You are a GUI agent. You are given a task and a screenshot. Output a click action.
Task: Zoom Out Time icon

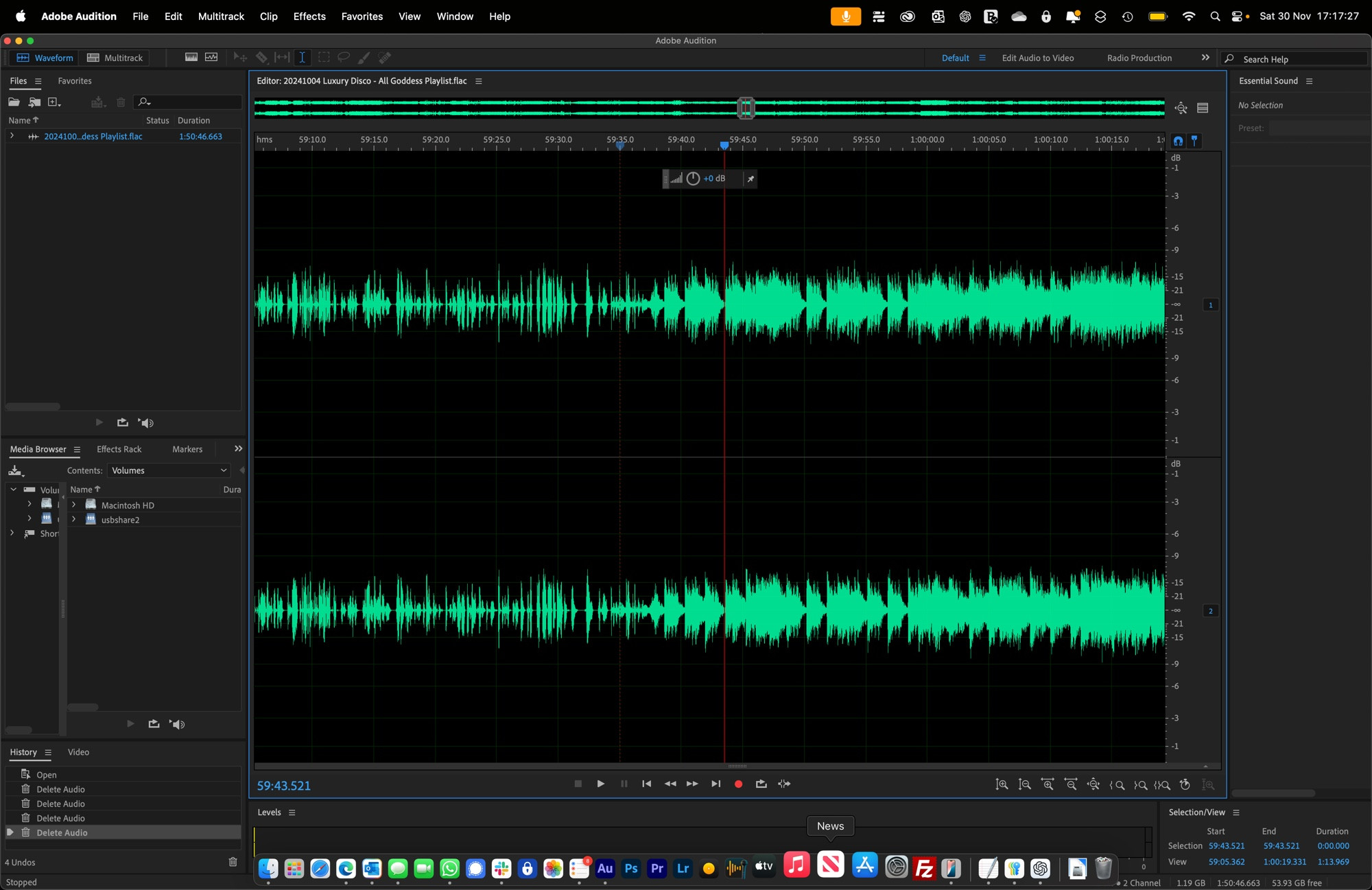[x=1071, y=784]
